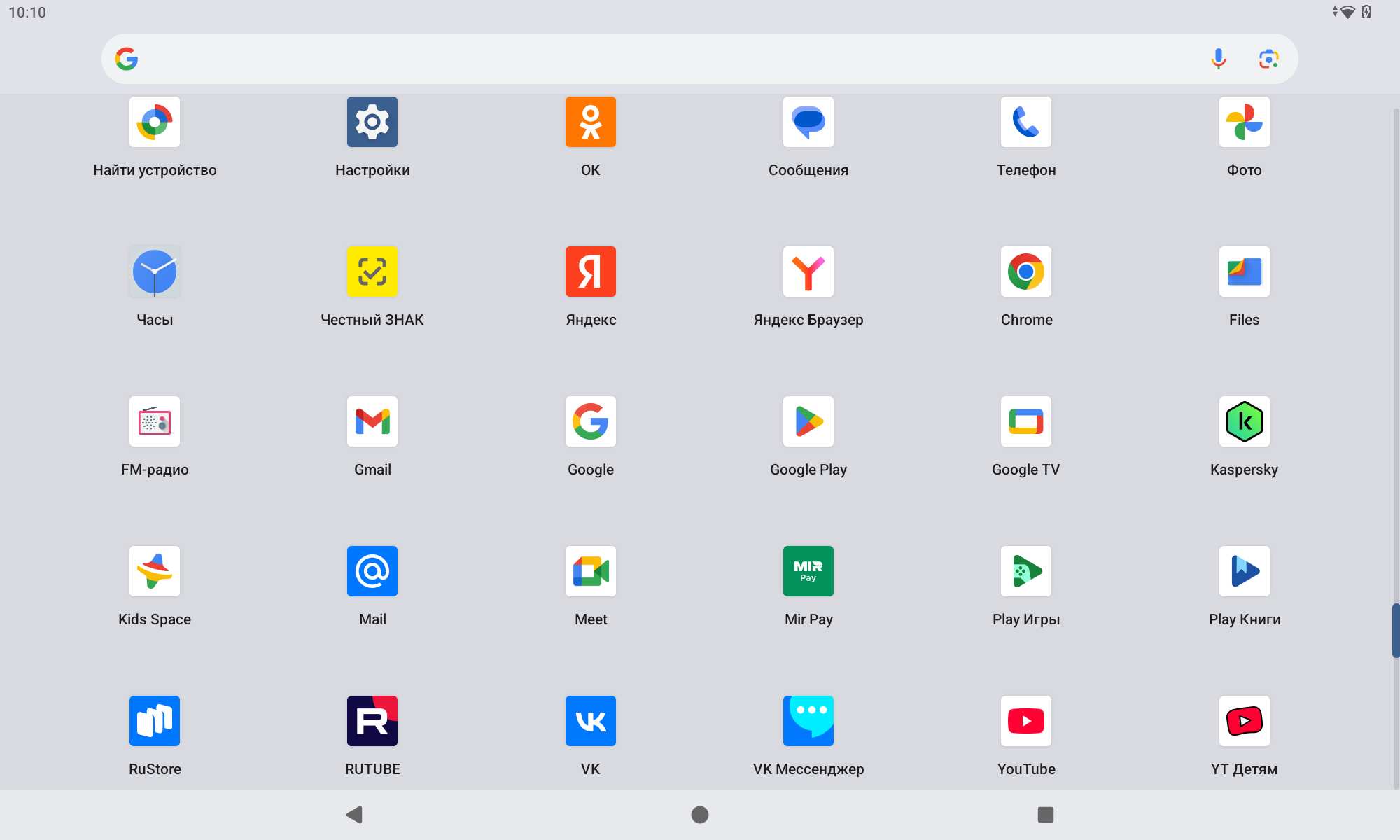The image size is (1400, 840).
Task: Open Google Lens camera search
Action: (x=1268, y=59)
